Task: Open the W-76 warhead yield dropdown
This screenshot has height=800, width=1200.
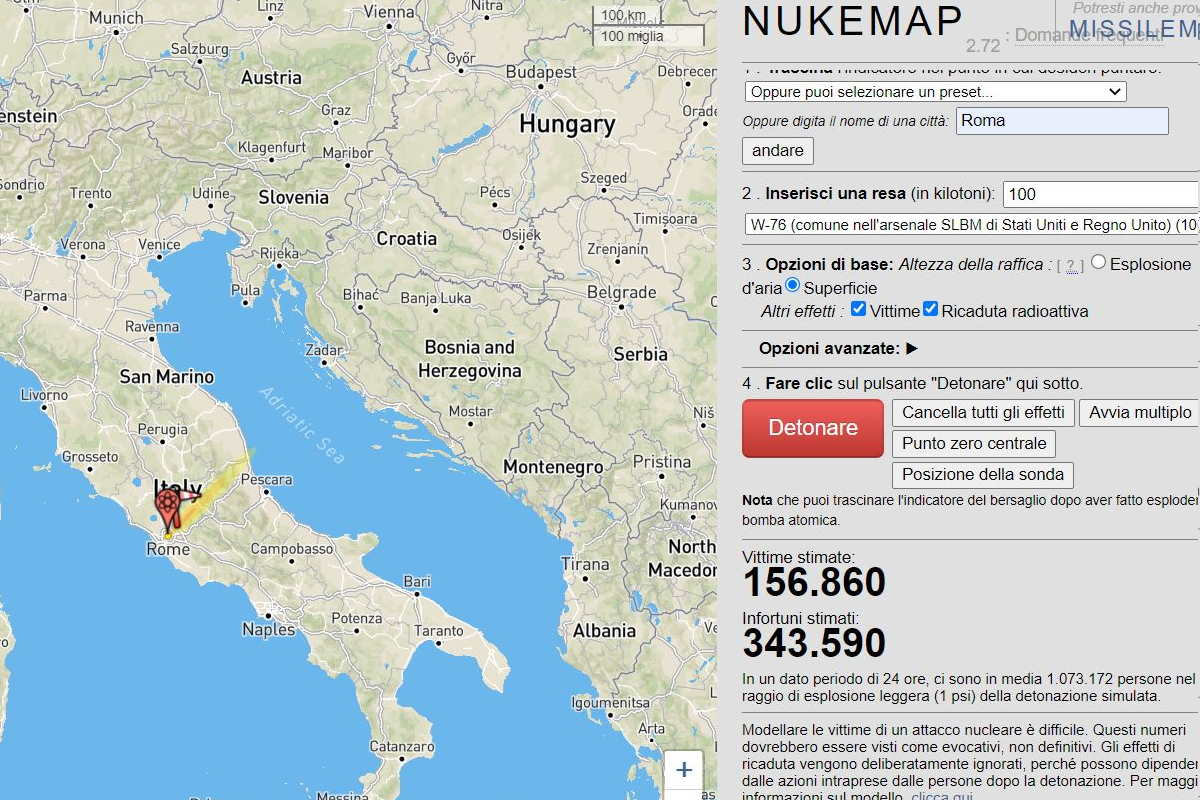Action: (x=972, y=225)
